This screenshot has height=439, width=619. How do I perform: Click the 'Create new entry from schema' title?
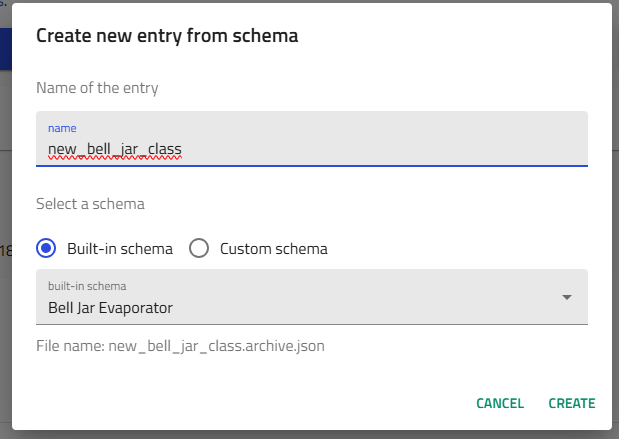[167, 36]
